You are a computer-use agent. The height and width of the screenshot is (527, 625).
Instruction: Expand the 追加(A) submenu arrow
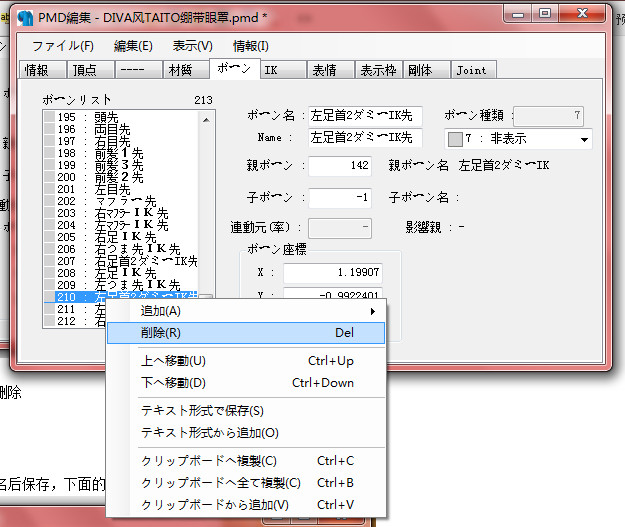[373, 311]
